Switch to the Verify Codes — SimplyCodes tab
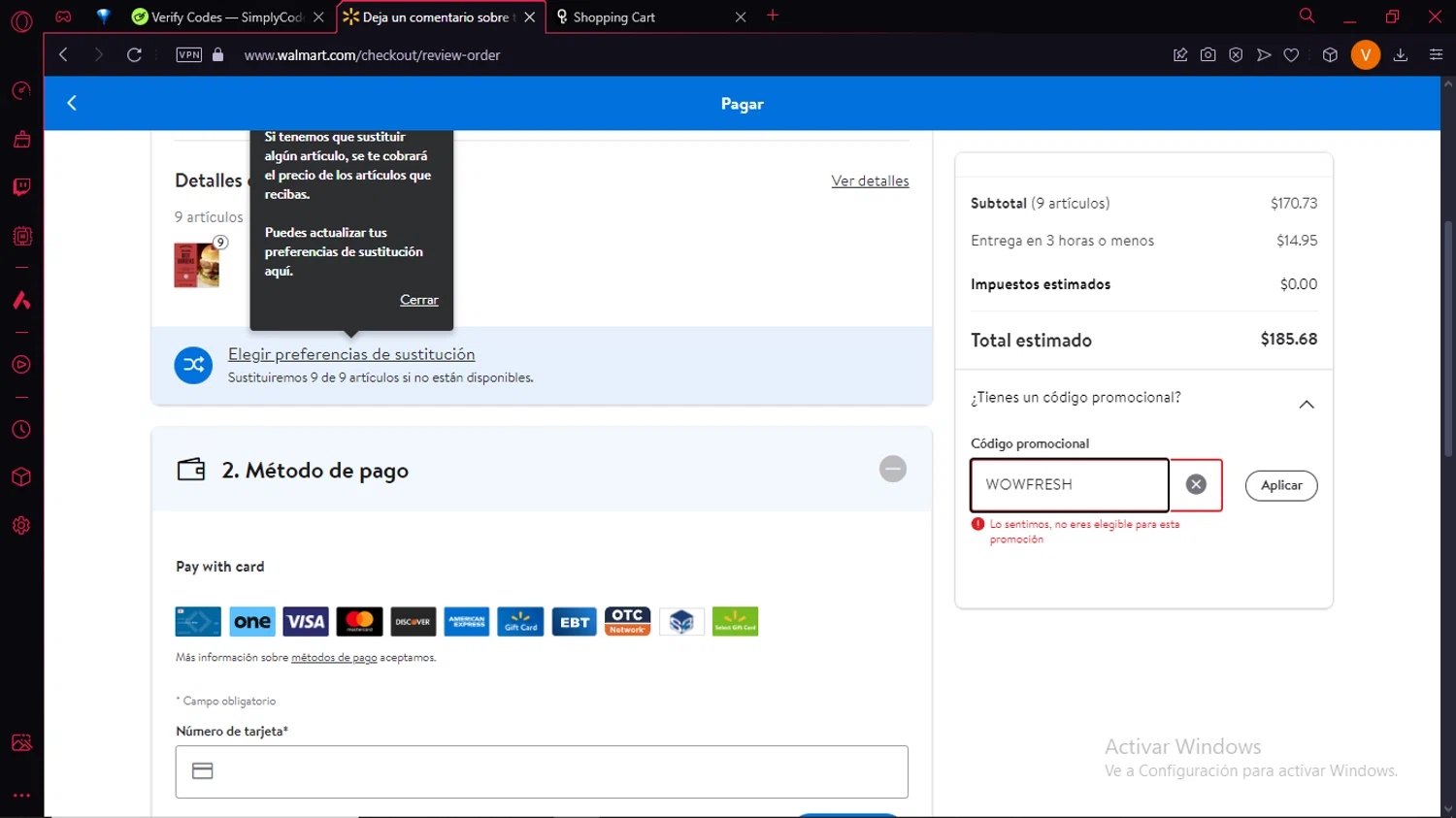This screenshot has height=818, width=1456. coord(227,17)
